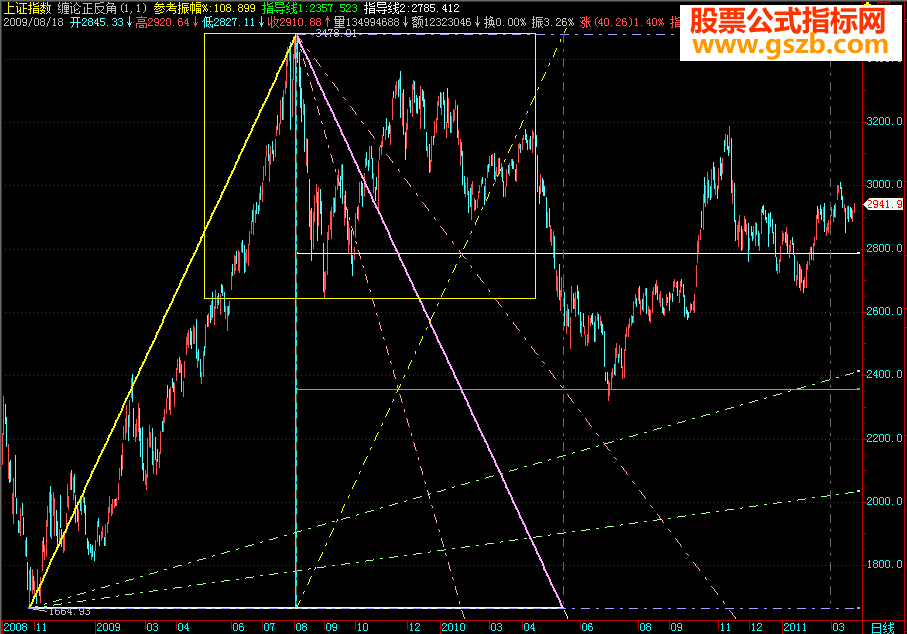Click the 2009 year label on time axis
Image resolution: width=907 pixels, height=634 pixels.
(108, 627)
